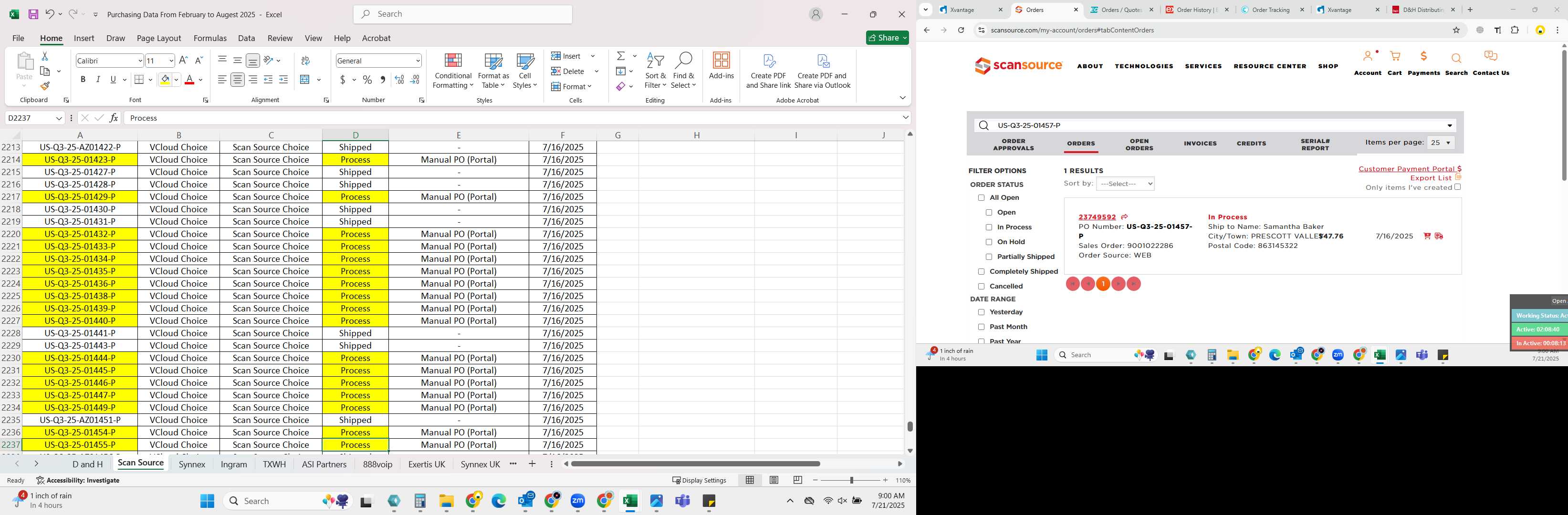1568x515 pixels.
Task: Click Increase Font Size icon
Action: point(183,60)
